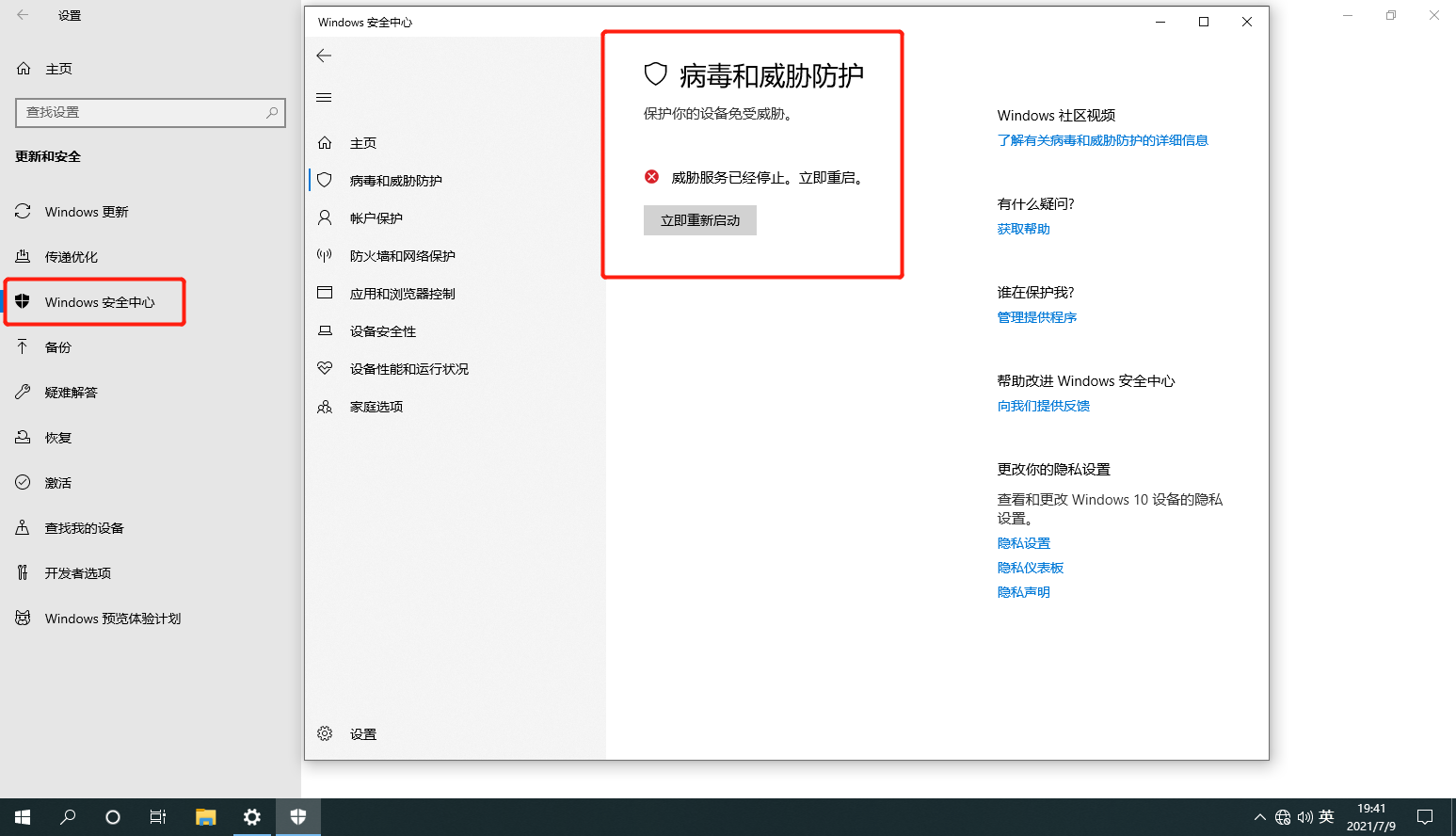
Task: Open 帐户保护 section
Action: (376, 218)
